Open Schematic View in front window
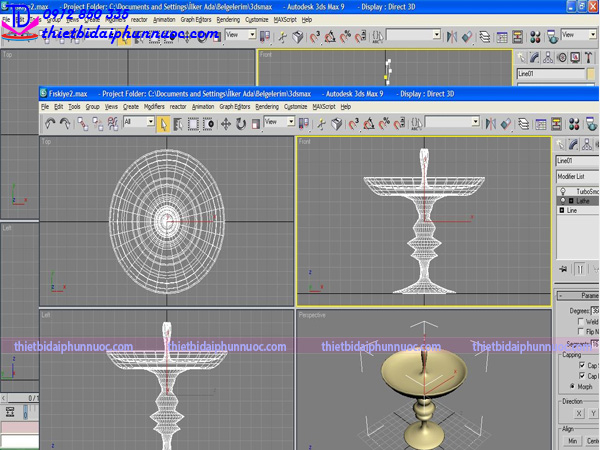This screenshot has width=600, height=450. pyautogui.click(x=556, y=124)
